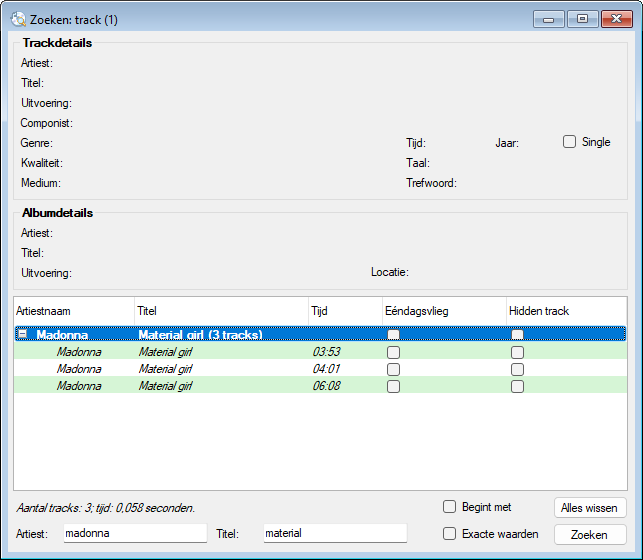Collapse the Madonna Material girl group
Screen dimensions: 643x560
(x=23, y=334)
